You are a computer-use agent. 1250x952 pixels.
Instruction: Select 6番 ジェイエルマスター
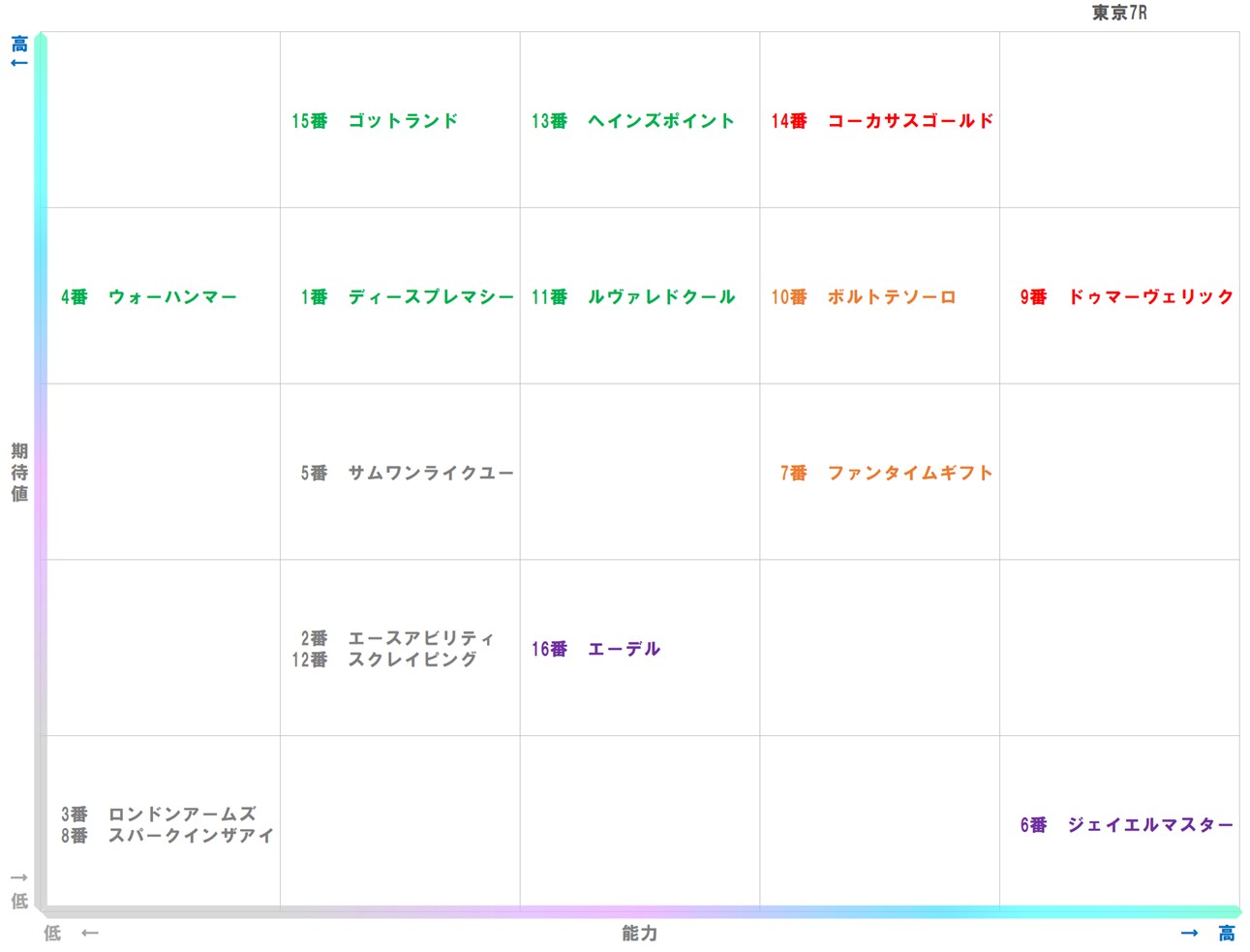(x=1124, y=824)
